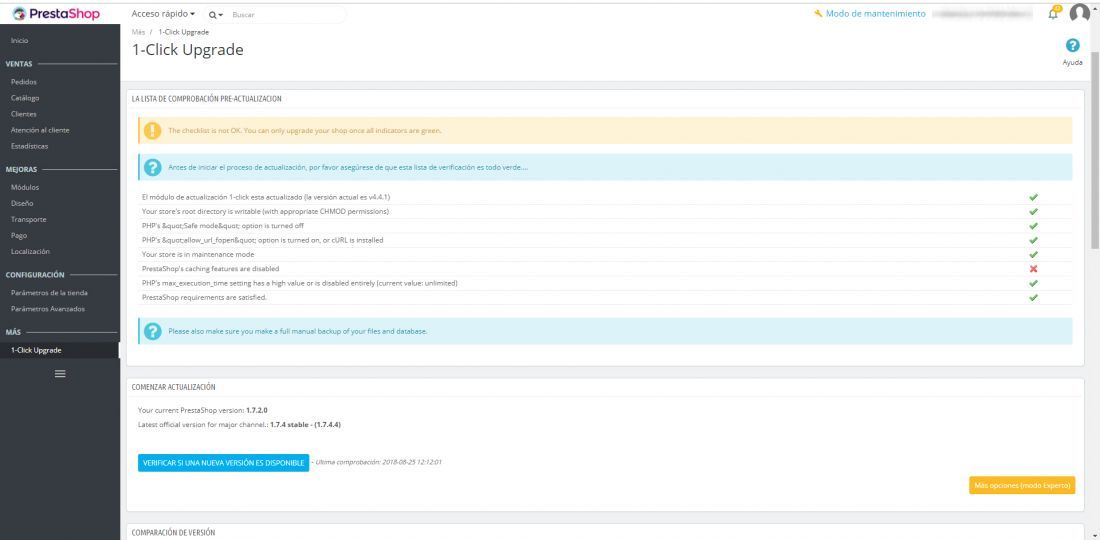Click the Última comprobación timestamp text
This screenshot has height=540, width=1100.
click(379, 462)
